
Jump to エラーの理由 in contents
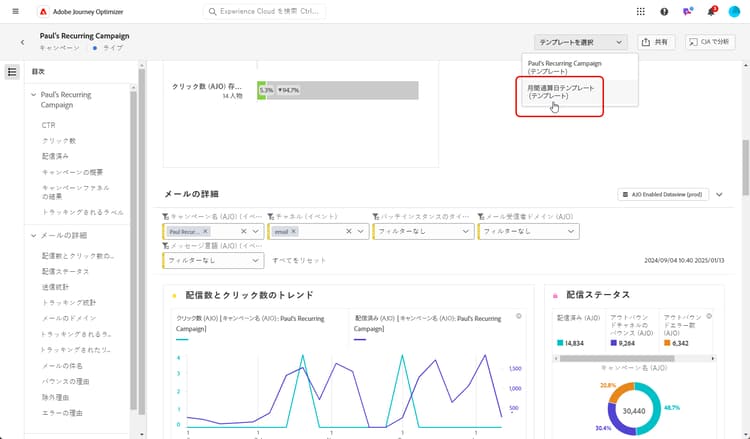(62, 413)
